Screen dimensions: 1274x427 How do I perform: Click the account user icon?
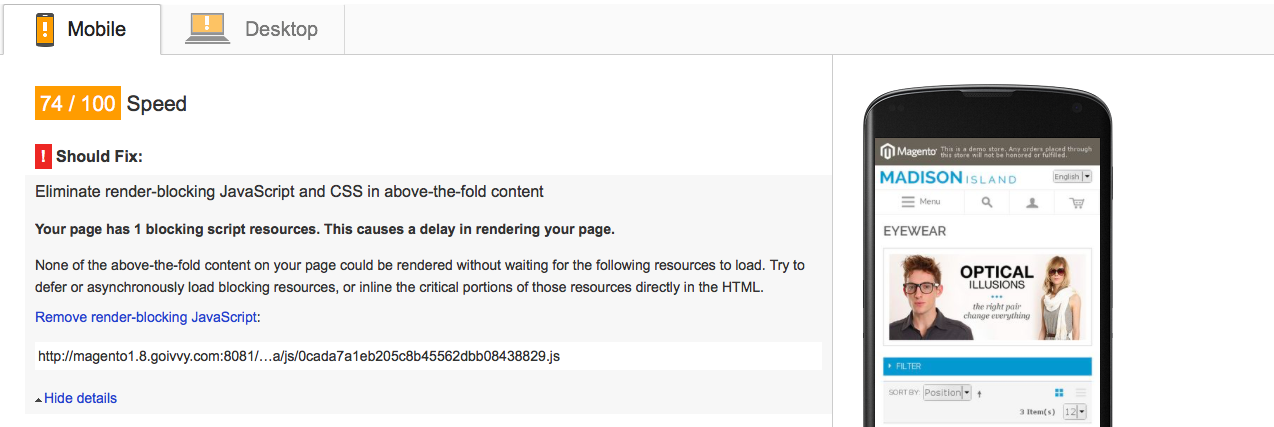point(1032,202)
